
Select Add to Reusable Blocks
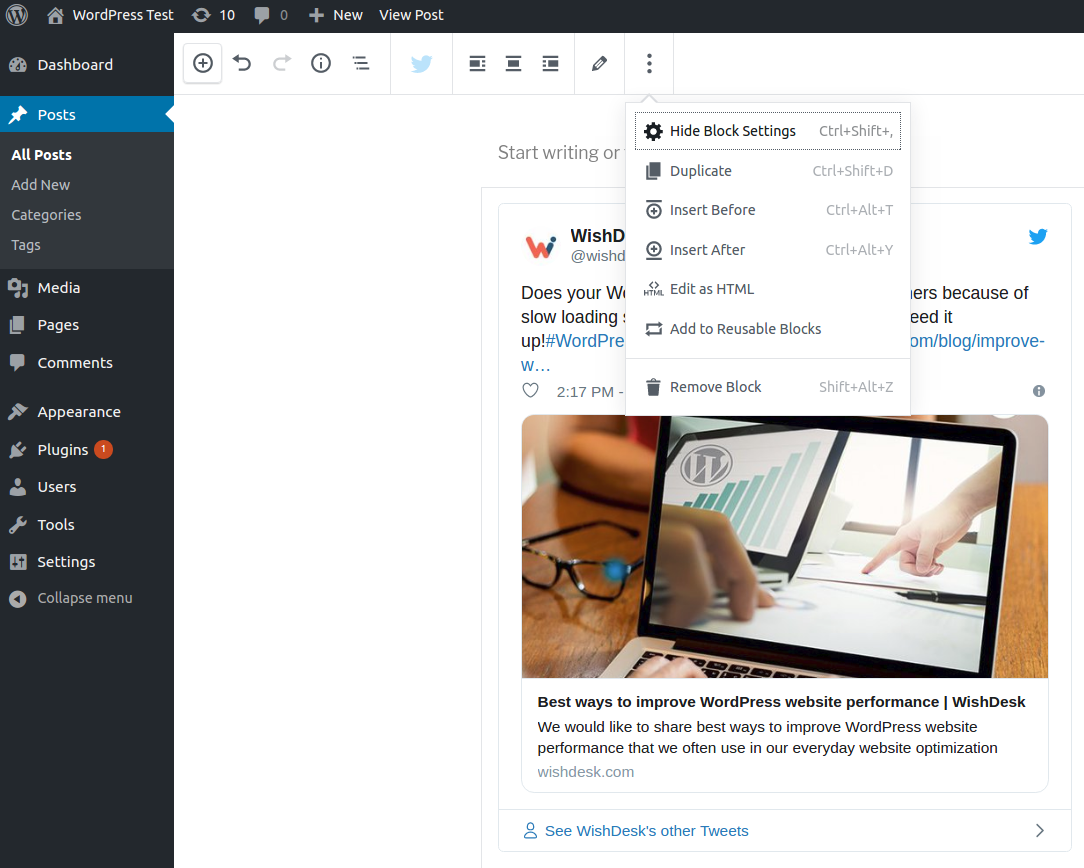click(767, 329)
